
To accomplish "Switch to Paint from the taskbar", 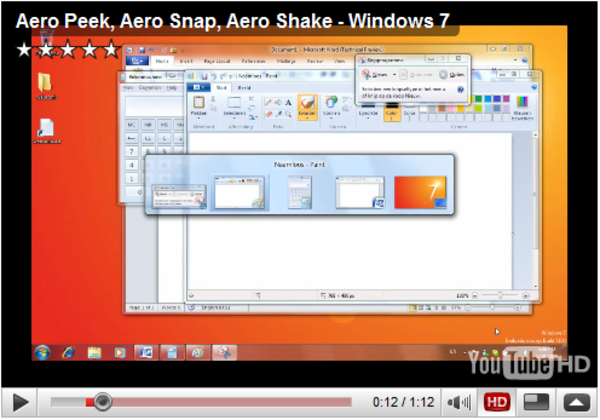I will 198,352.
